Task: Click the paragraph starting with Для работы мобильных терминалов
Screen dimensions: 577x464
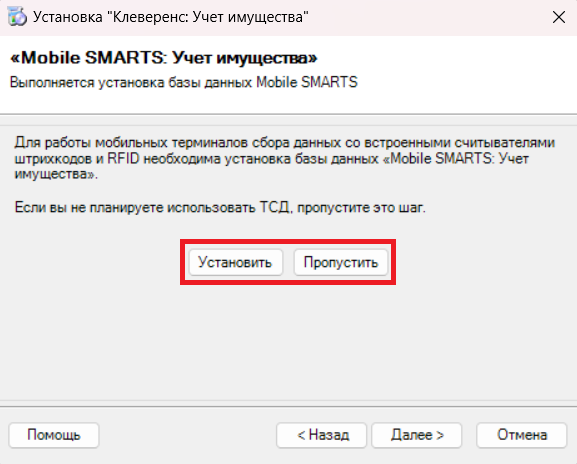Action: (284, 158)
